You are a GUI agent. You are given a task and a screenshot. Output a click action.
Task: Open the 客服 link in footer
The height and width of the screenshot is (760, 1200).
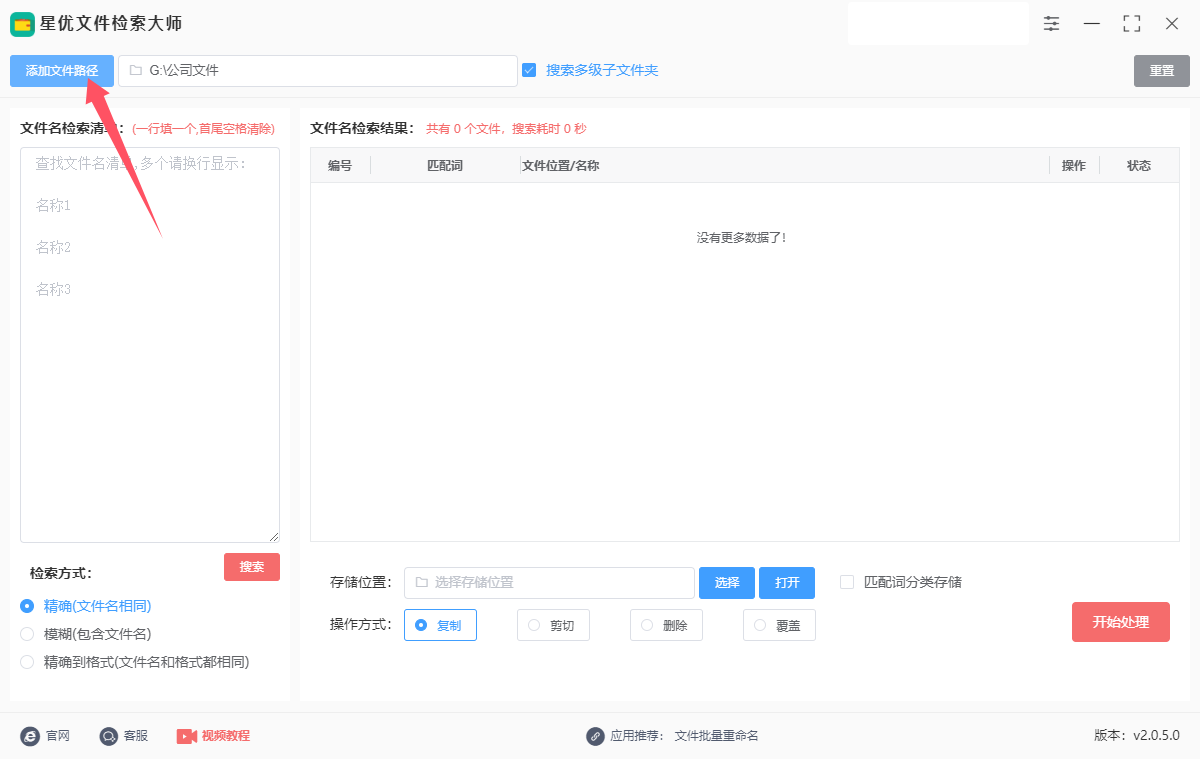[x=136, y=736]
